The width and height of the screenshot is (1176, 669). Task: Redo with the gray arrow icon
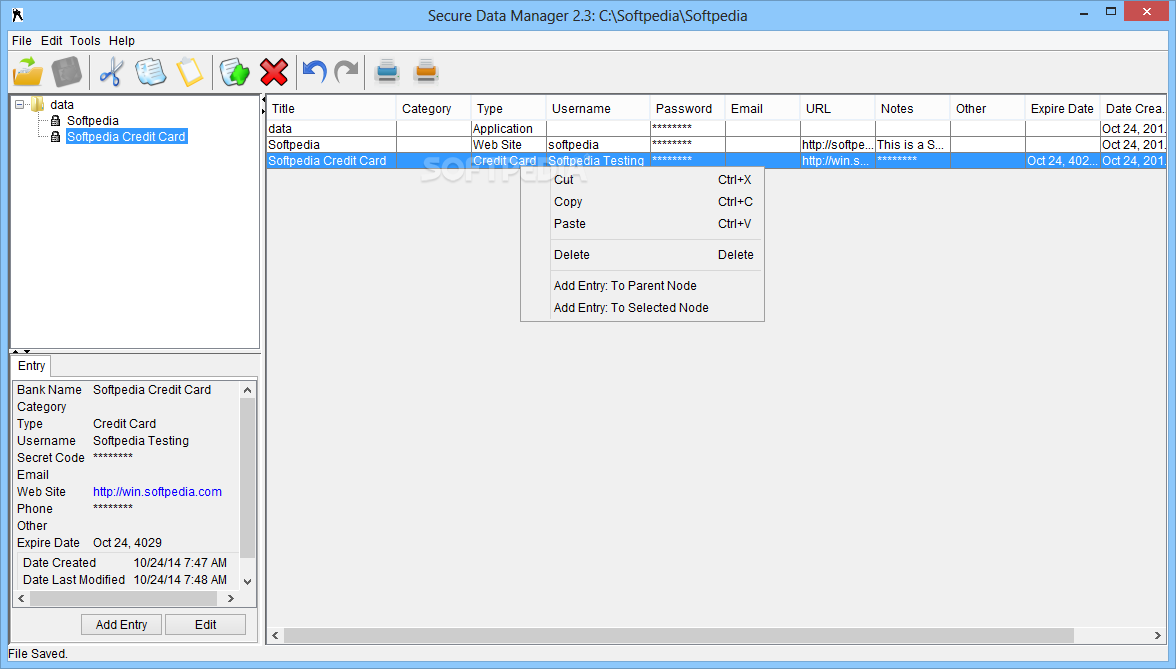(346, 72)
